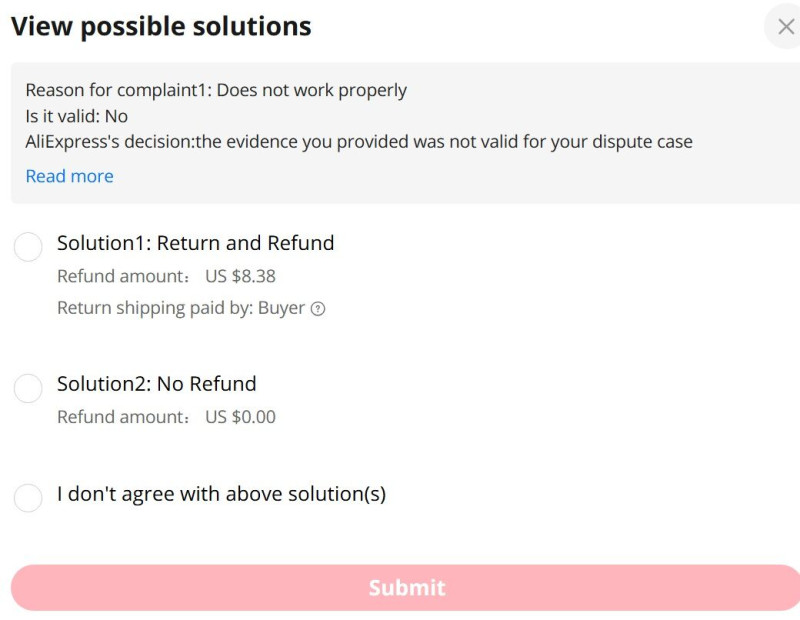Pick the disagree with above solutions radio button
The width and height of the screenshot is (800, 620).
(28, 498)
